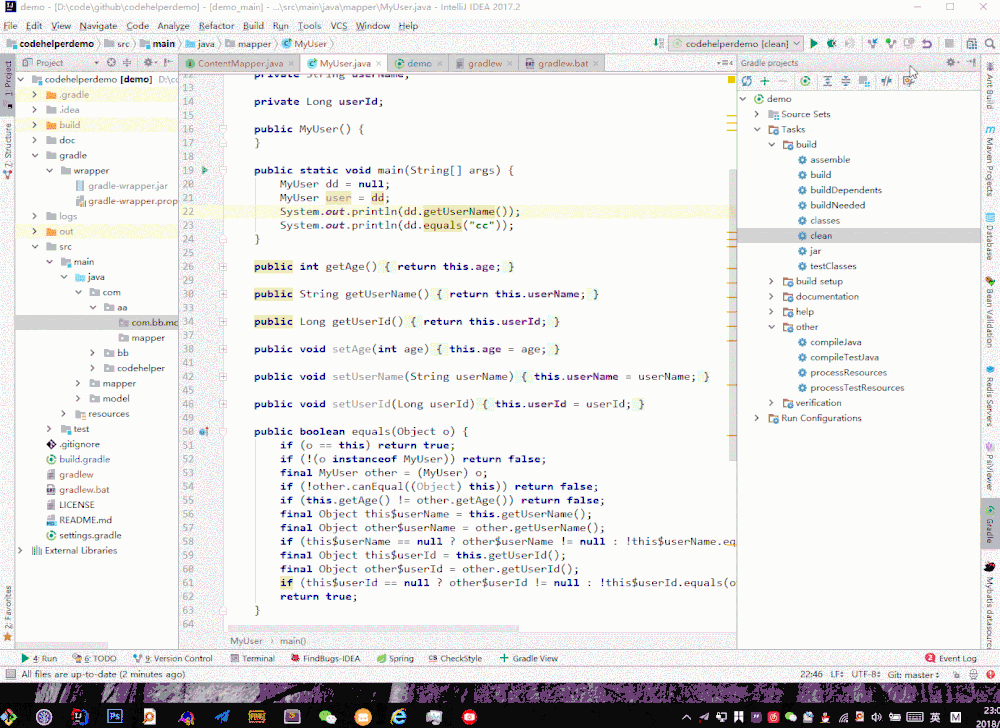
Task: Open Git: master branch selector
Action: coord(913,674)
